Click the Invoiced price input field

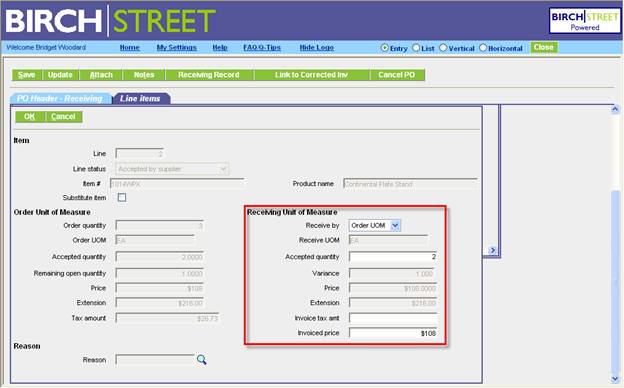point(393,333)
